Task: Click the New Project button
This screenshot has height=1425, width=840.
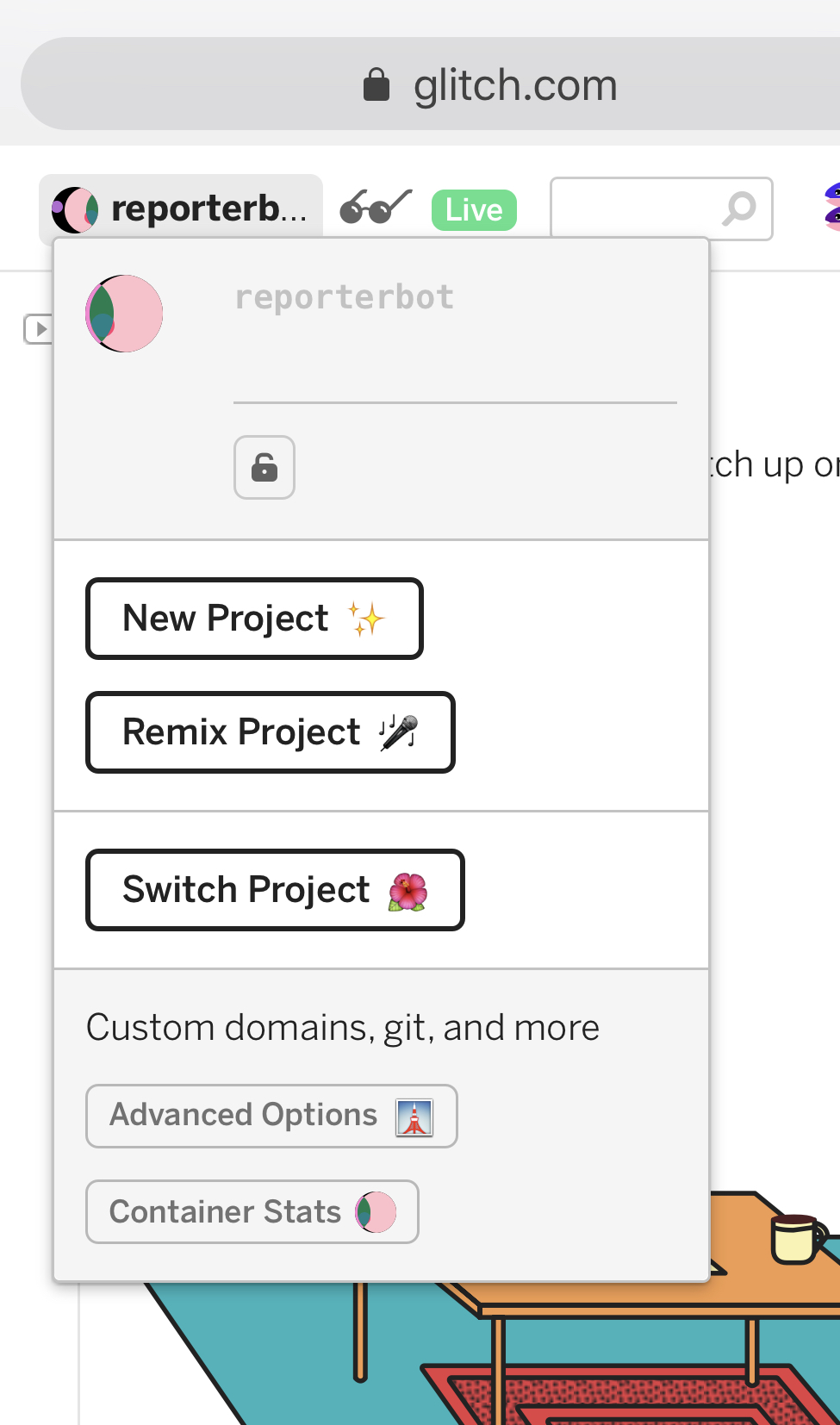Action: coord(254,619)
